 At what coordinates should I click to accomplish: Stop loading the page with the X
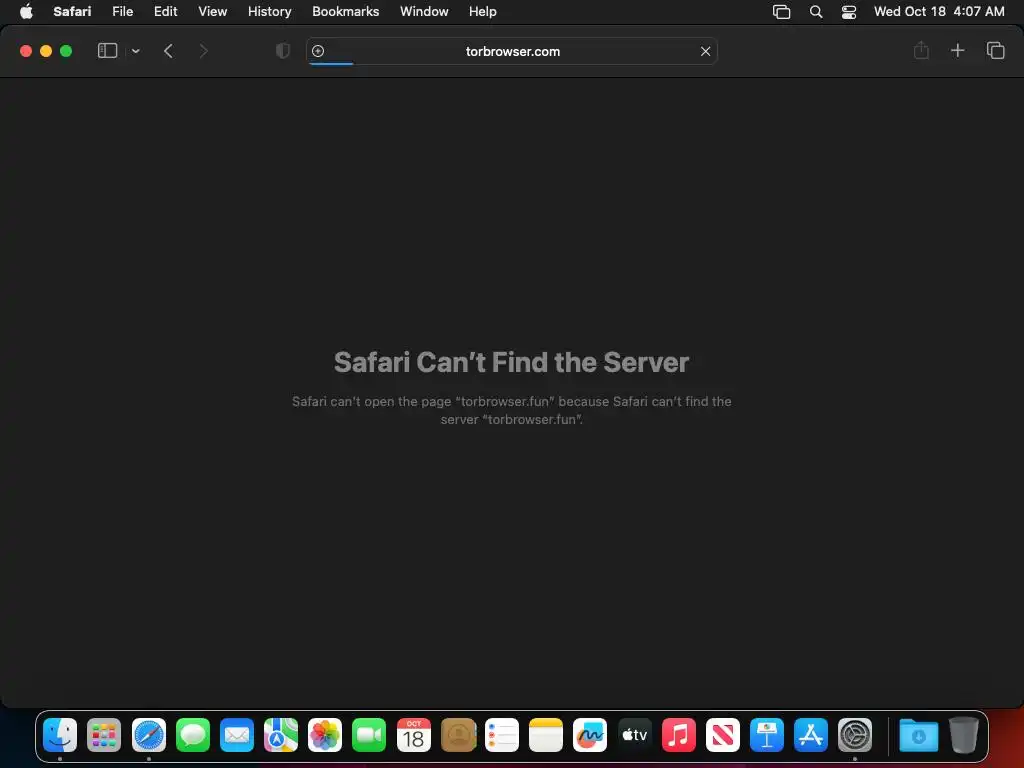[x=705, y=51]
